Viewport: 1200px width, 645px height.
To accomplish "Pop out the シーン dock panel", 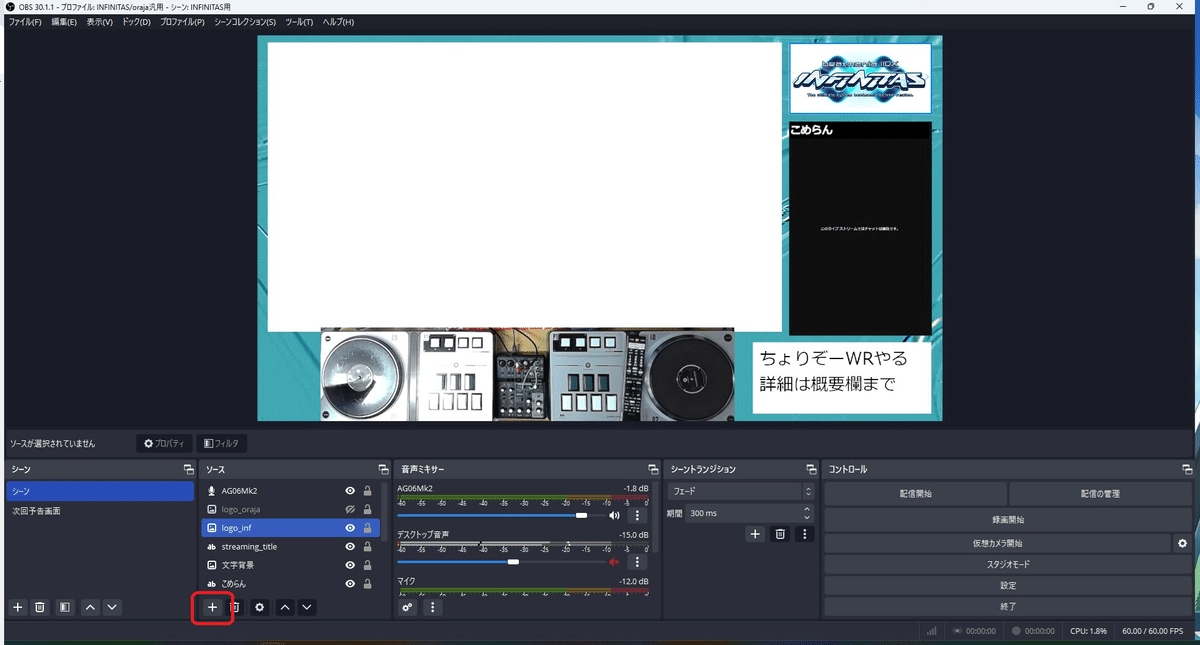I will click(188, 469).
